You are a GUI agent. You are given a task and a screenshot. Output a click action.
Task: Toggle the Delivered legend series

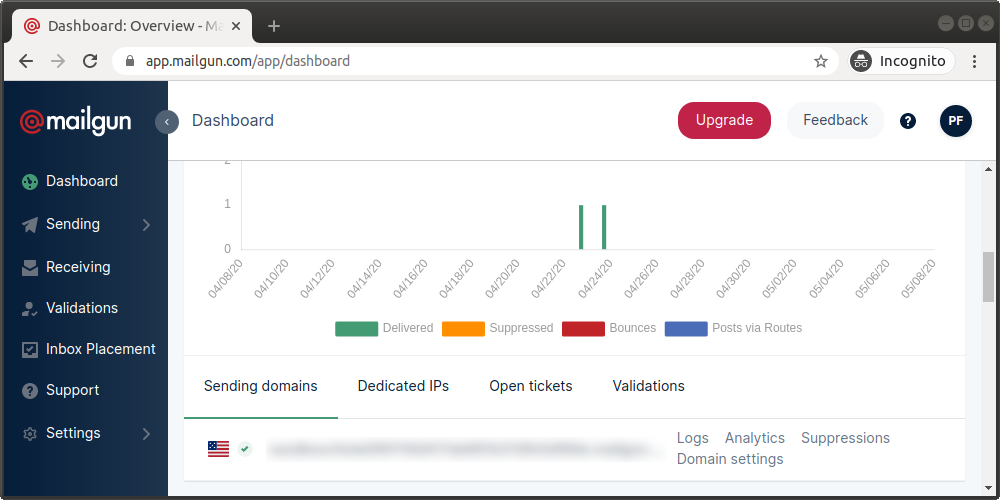[x=384, y=328]
